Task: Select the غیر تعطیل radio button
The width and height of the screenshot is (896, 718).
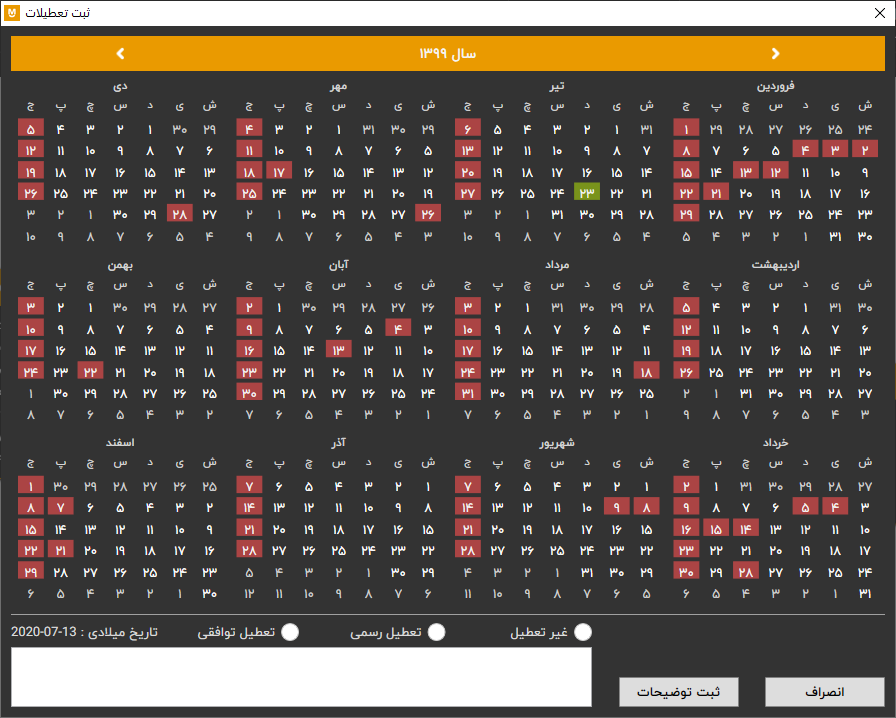Action: pos(583,632)
